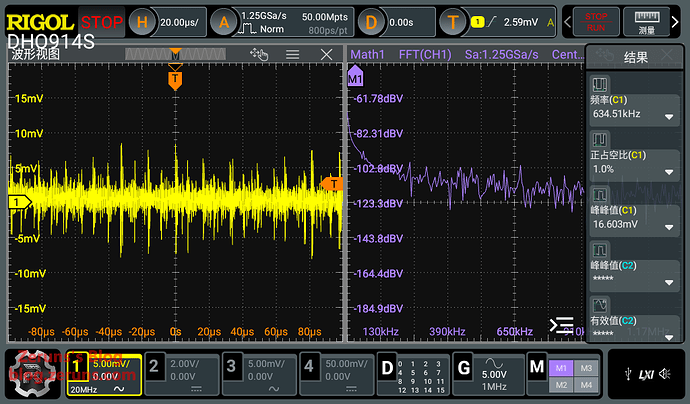The width and height of the screenshot is (690, 404).
Task: Open signal generator G settings
Action: click(463, 366)
